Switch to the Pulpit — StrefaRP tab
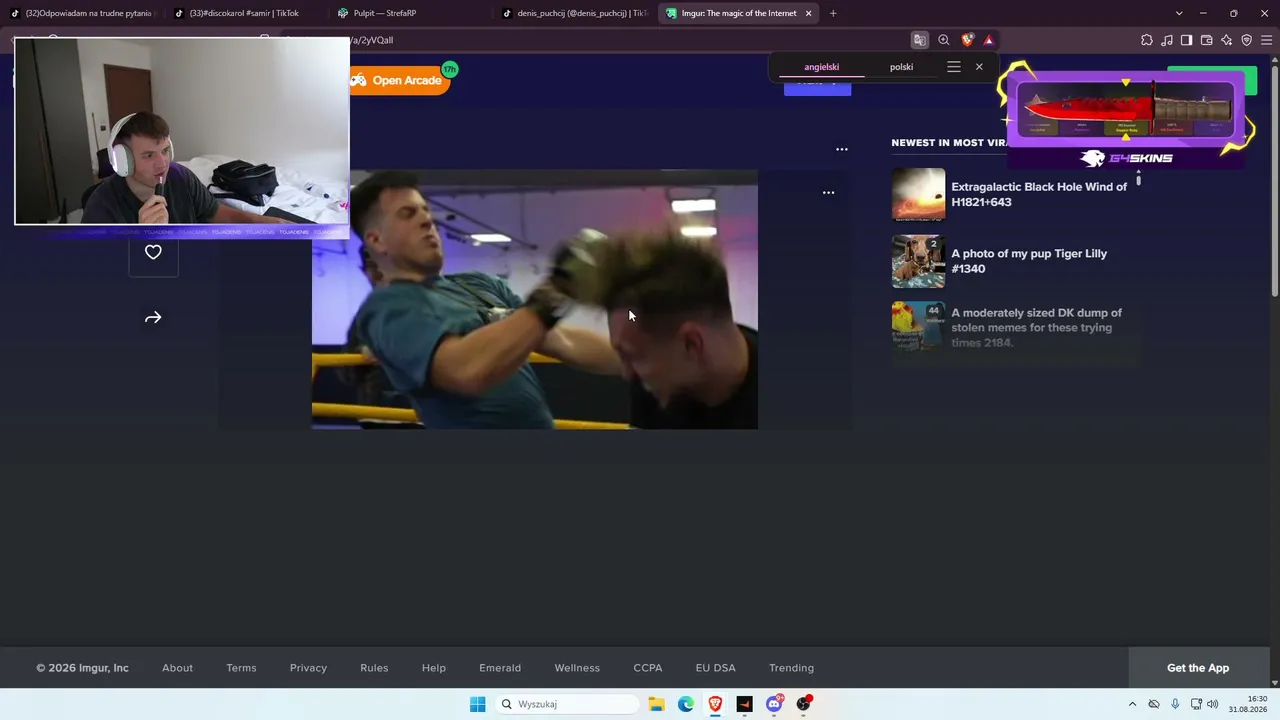 pyautogui.click(x=410, y=13)
